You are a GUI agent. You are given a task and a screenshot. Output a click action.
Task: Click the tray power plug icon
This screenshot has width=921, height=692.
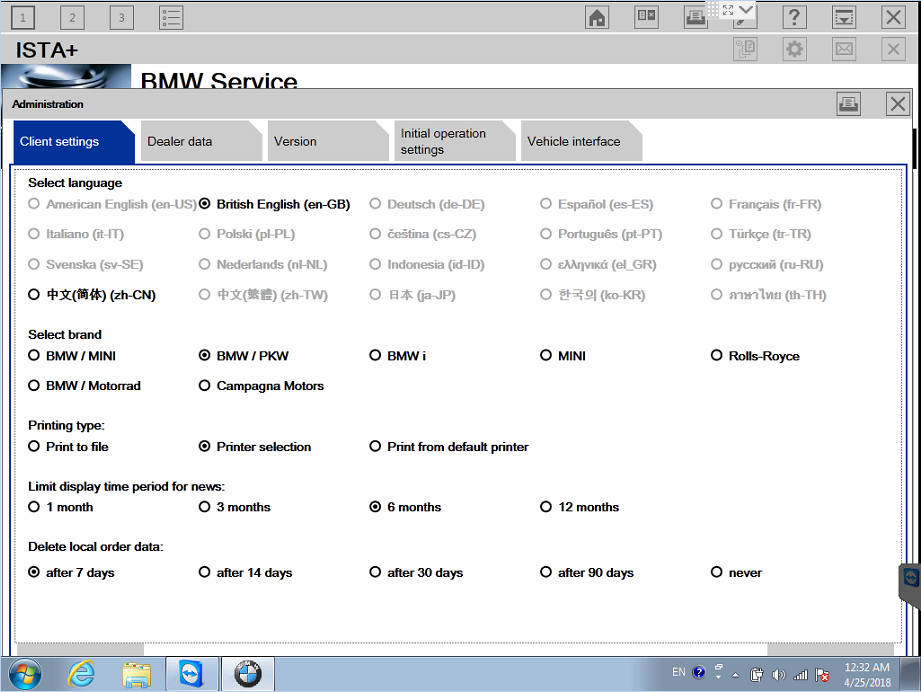pyautogui.click(x=757, y=674)
